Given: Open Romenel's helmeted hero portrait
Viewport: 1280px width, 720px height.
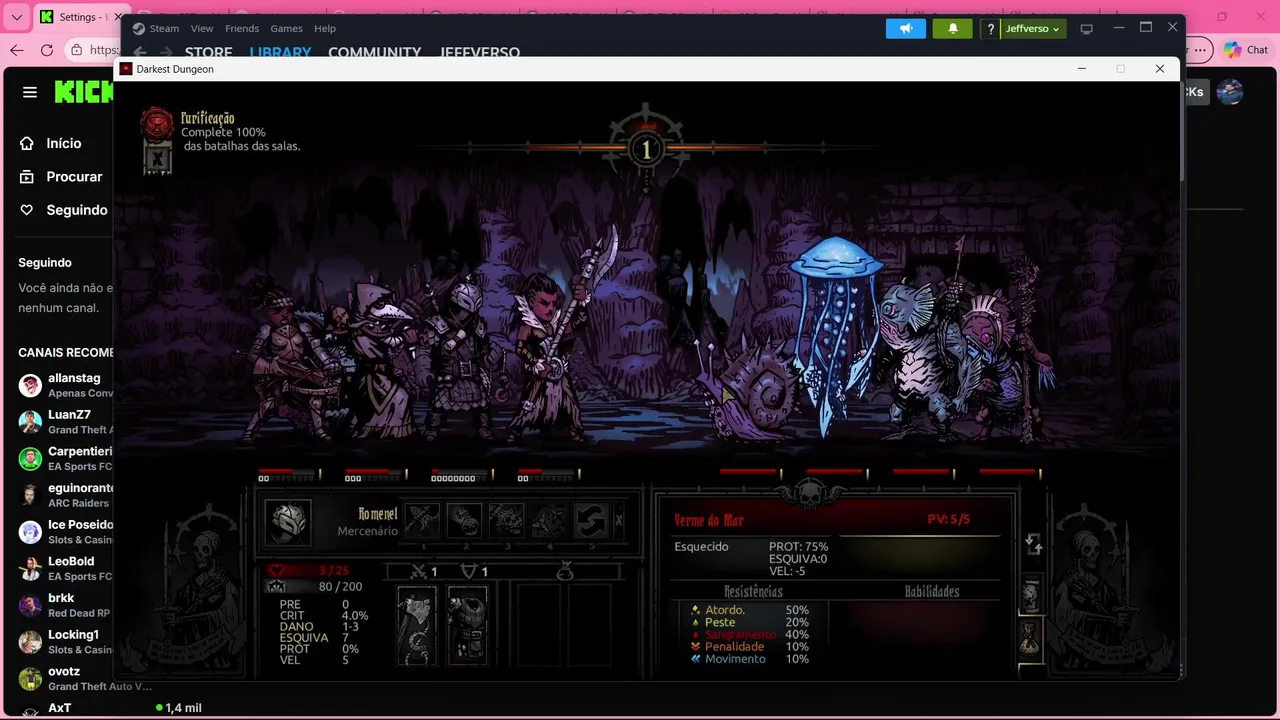Looking at the screenshot, I should click(x=288, y=521).
